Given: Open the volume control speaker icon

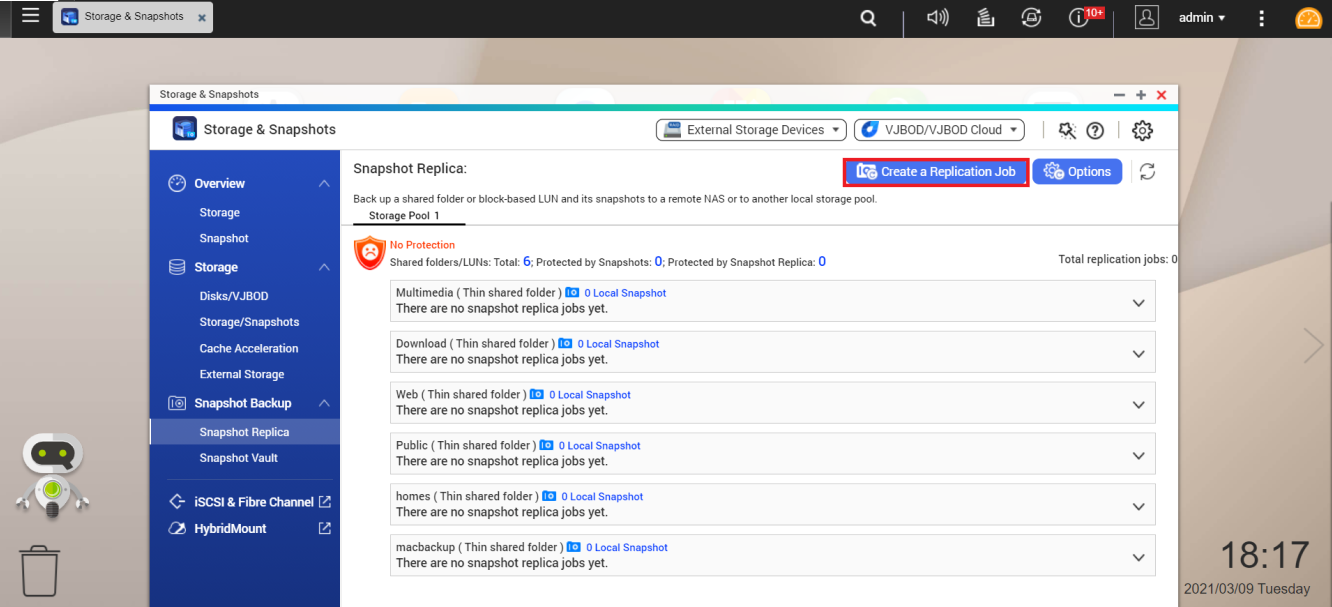Looking at the screenshot, I should (937, 18).
